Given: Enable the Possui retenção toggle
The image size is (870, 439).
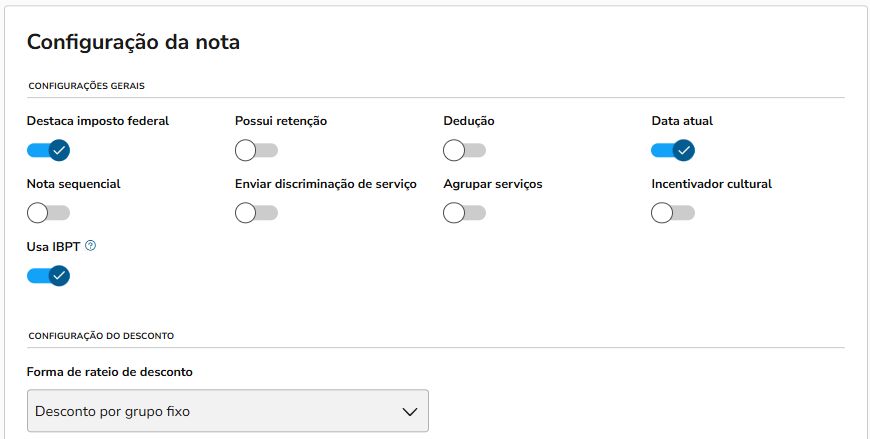Looking at the screenshot, I should click(x=256, y=150).
